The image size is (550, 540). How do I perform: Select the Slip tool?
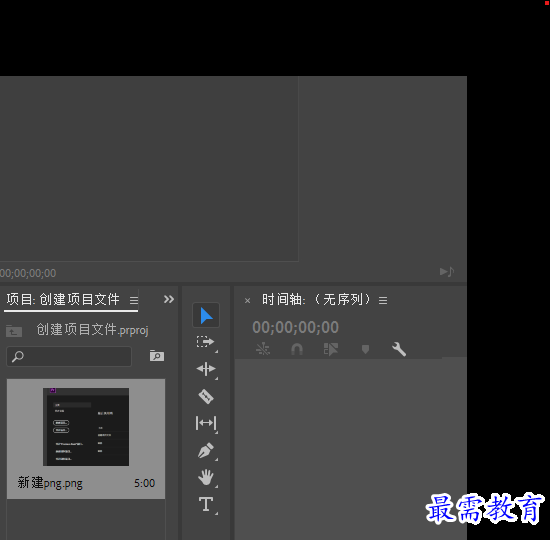[x=206, y=423]
